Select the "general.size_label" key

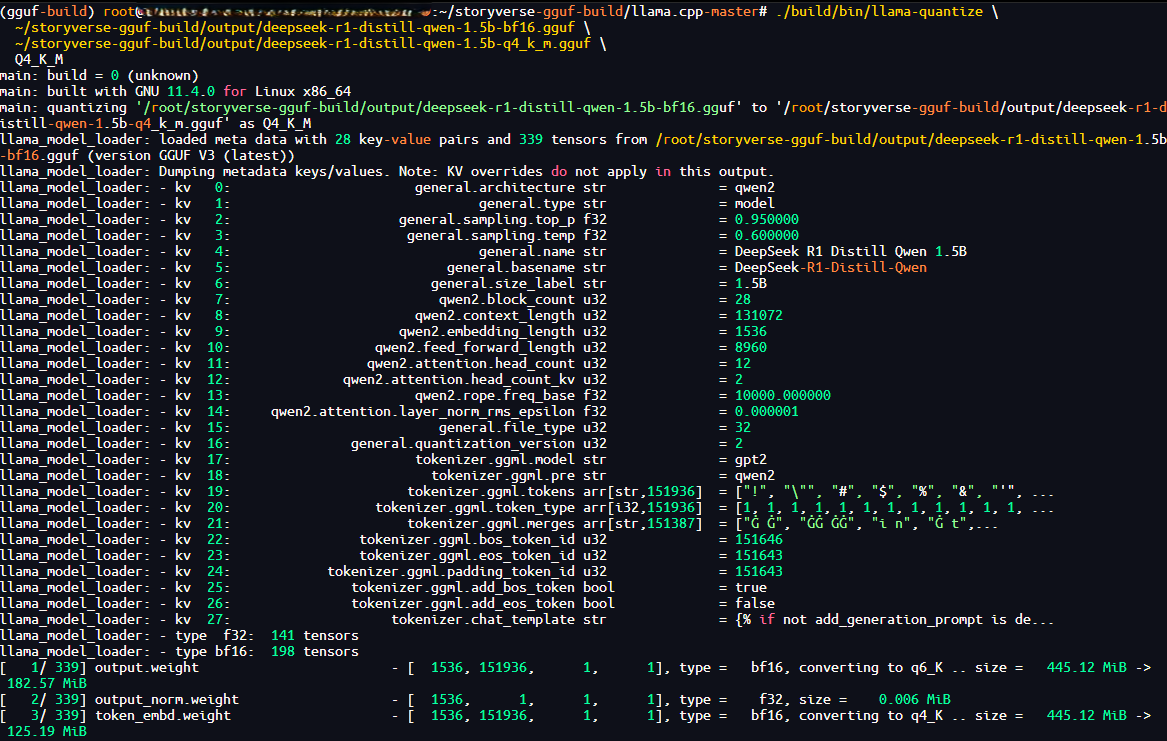[502, 283]
